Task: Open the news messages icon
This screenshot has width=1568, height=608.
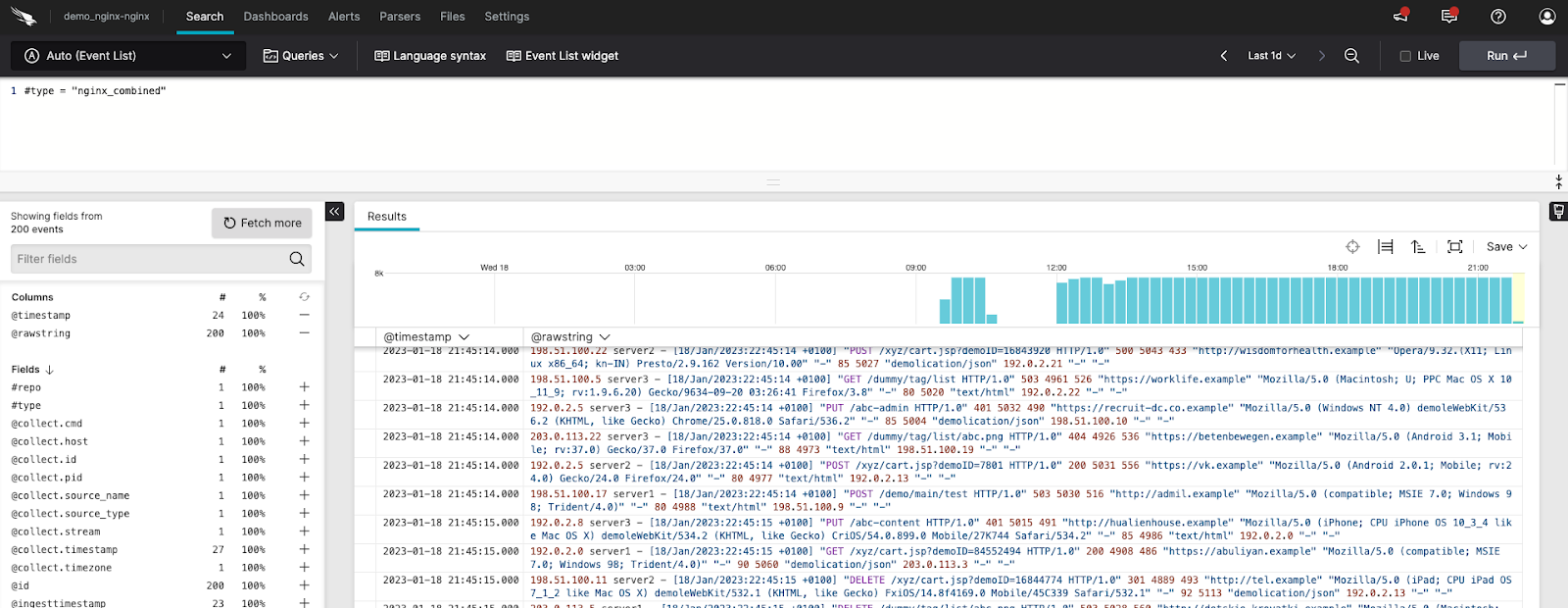Action: [x=1449, y=16]
